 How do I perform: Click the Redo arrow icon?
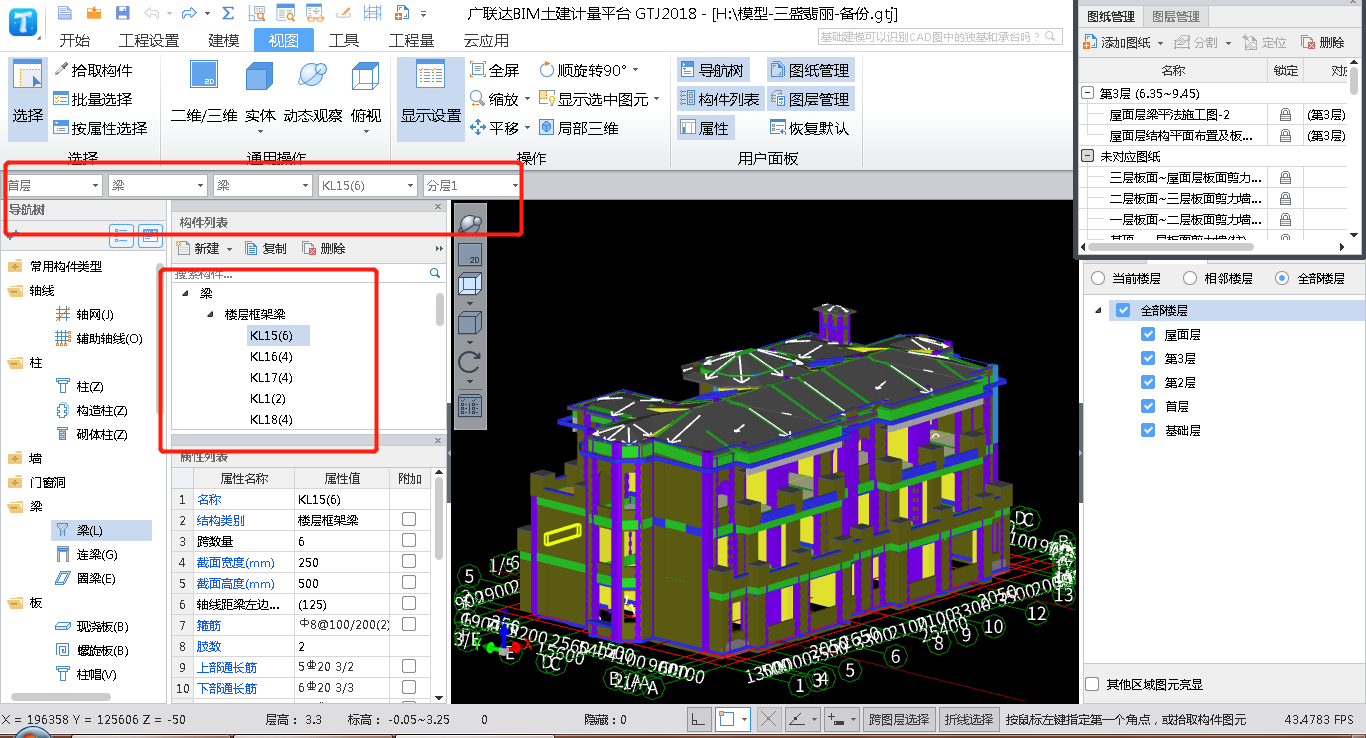click(x=189, y=13)
